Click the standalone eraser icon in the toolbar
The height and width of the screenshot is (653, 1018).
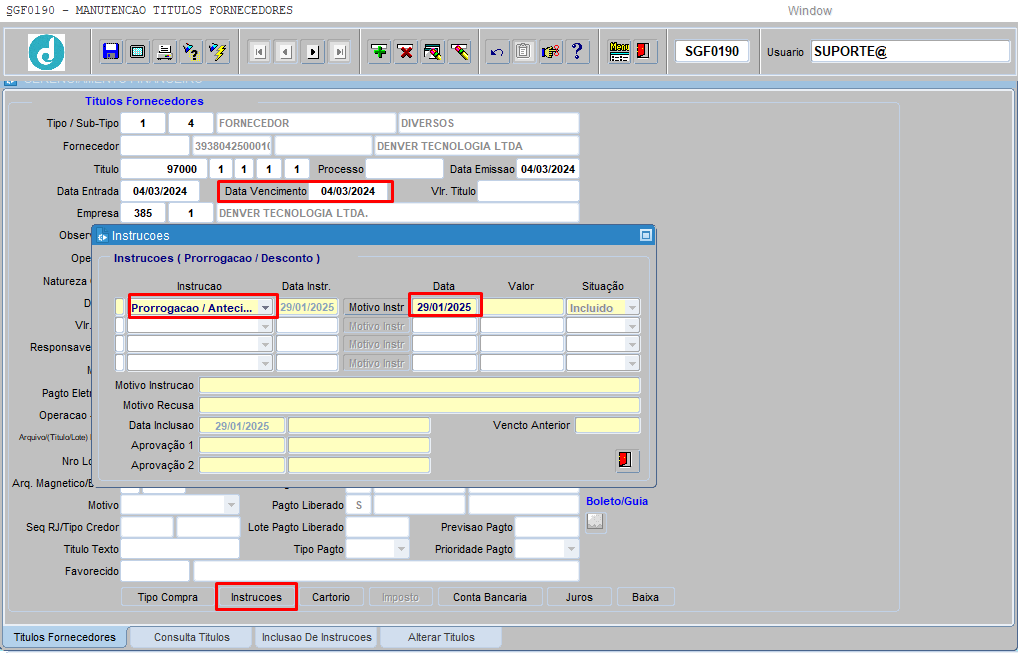(x=460, y=52)
